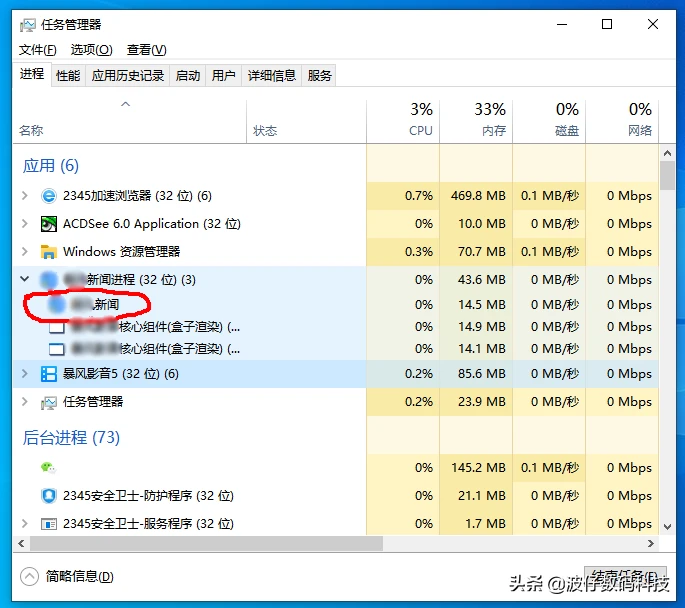This screenshot has height=608, width=685.
Task: Sort by 内存 usage column
Action: (x=476, y=121)
